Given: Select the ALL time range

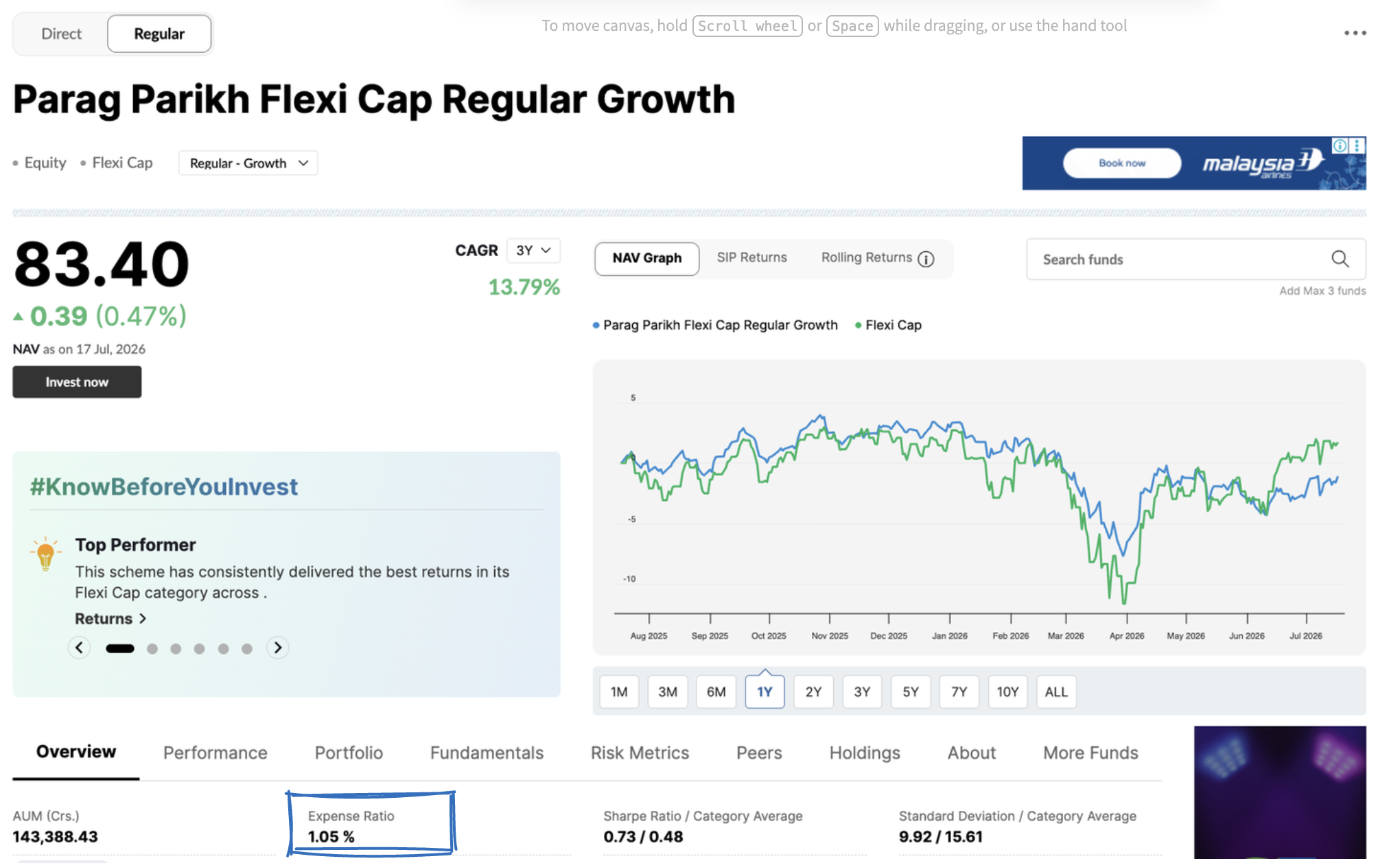Looking at the screenshot, I should pos(1056,691).
